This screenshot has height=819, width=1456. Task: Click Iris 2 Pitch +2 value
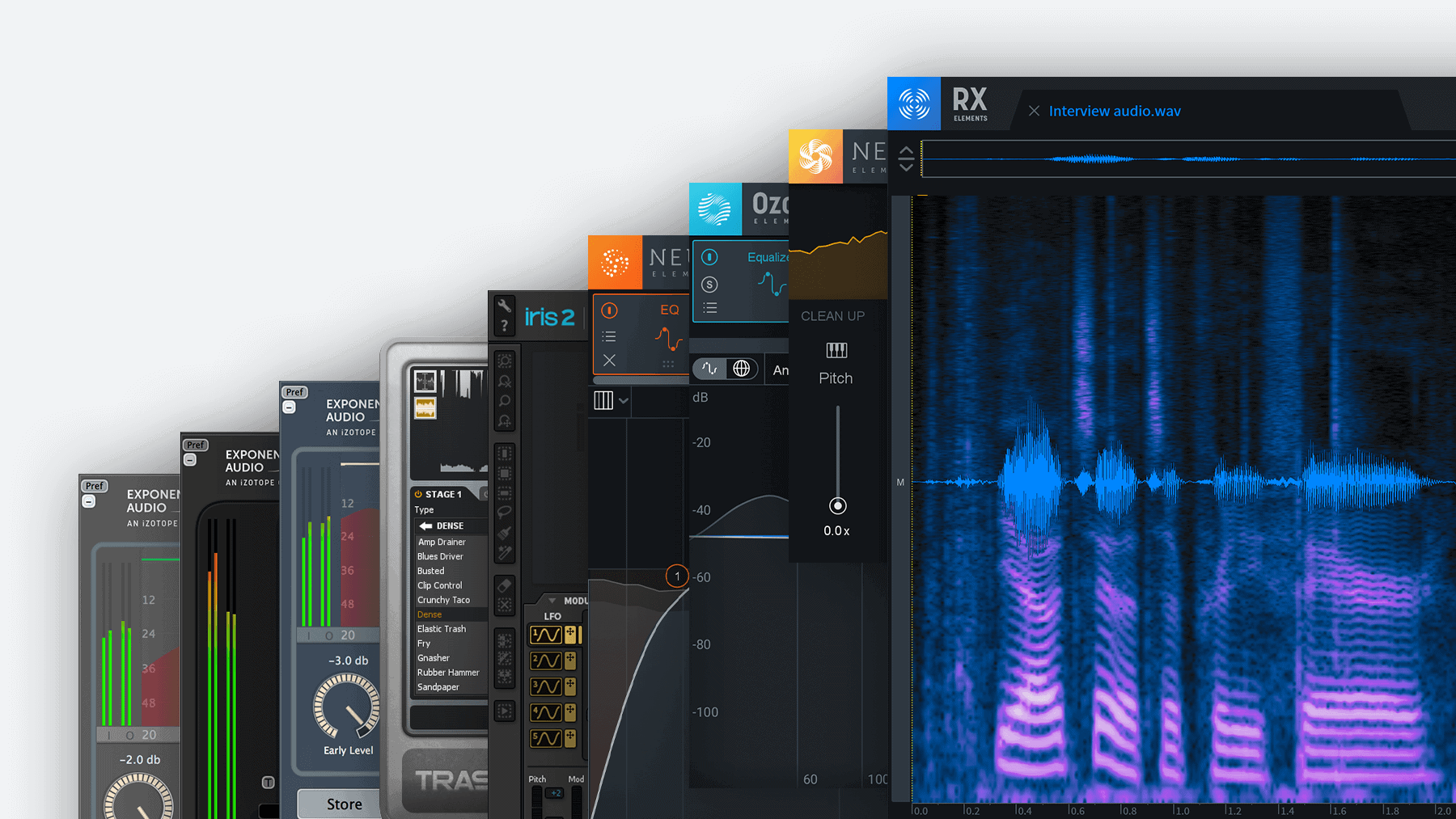(555, 793)
